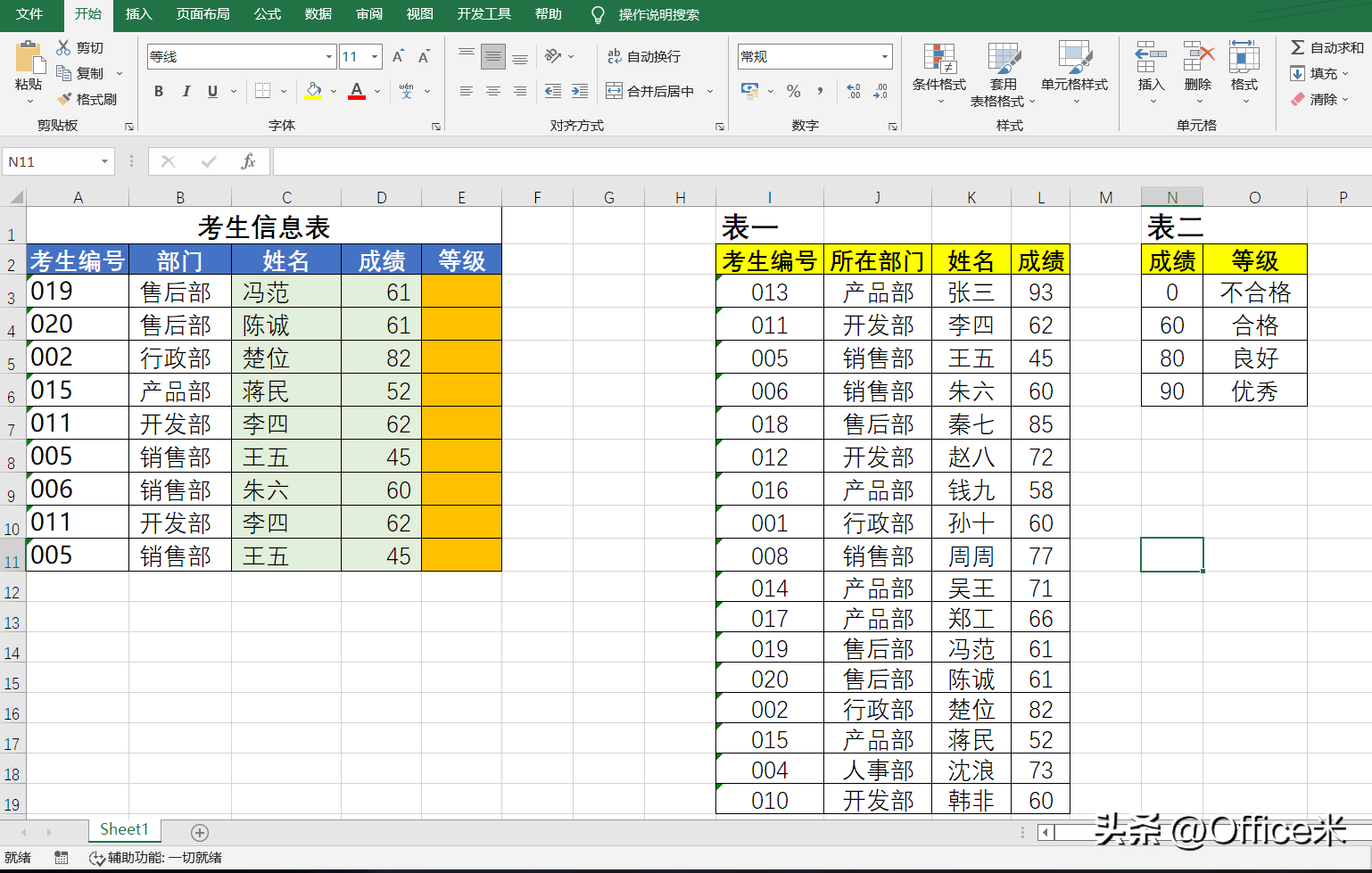
Task: Click the insert function fx icon
Action: pyautogui.click(x=248, y=161)
